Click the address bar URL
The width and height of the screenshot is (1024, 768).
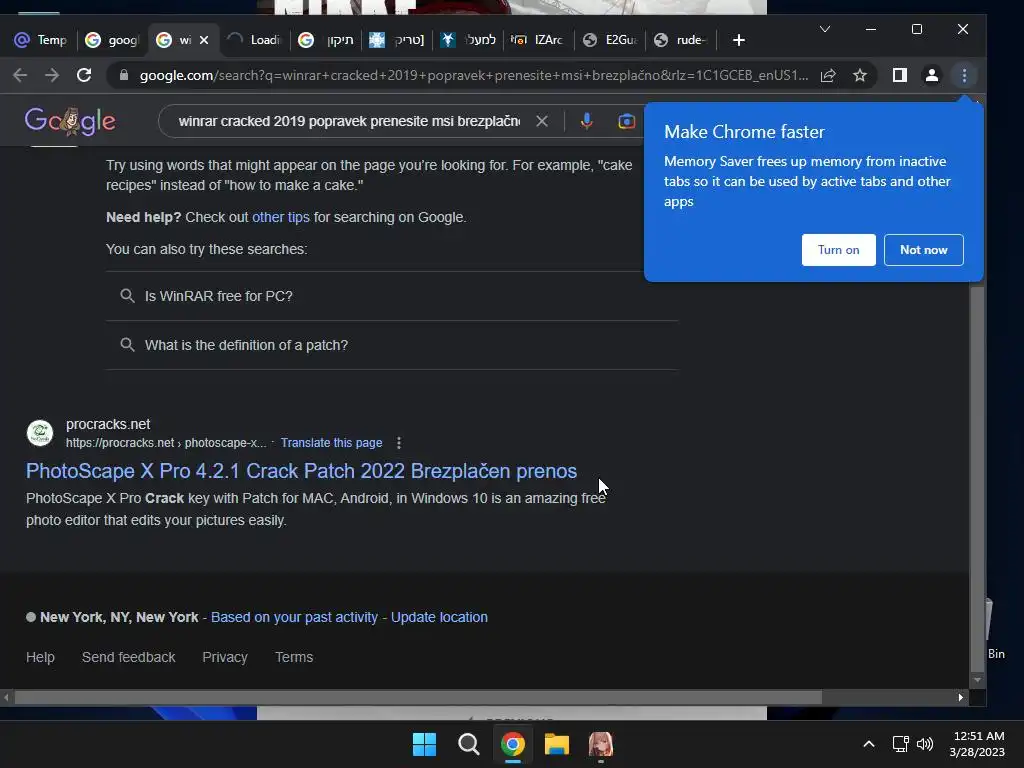(x=473, y=75)
